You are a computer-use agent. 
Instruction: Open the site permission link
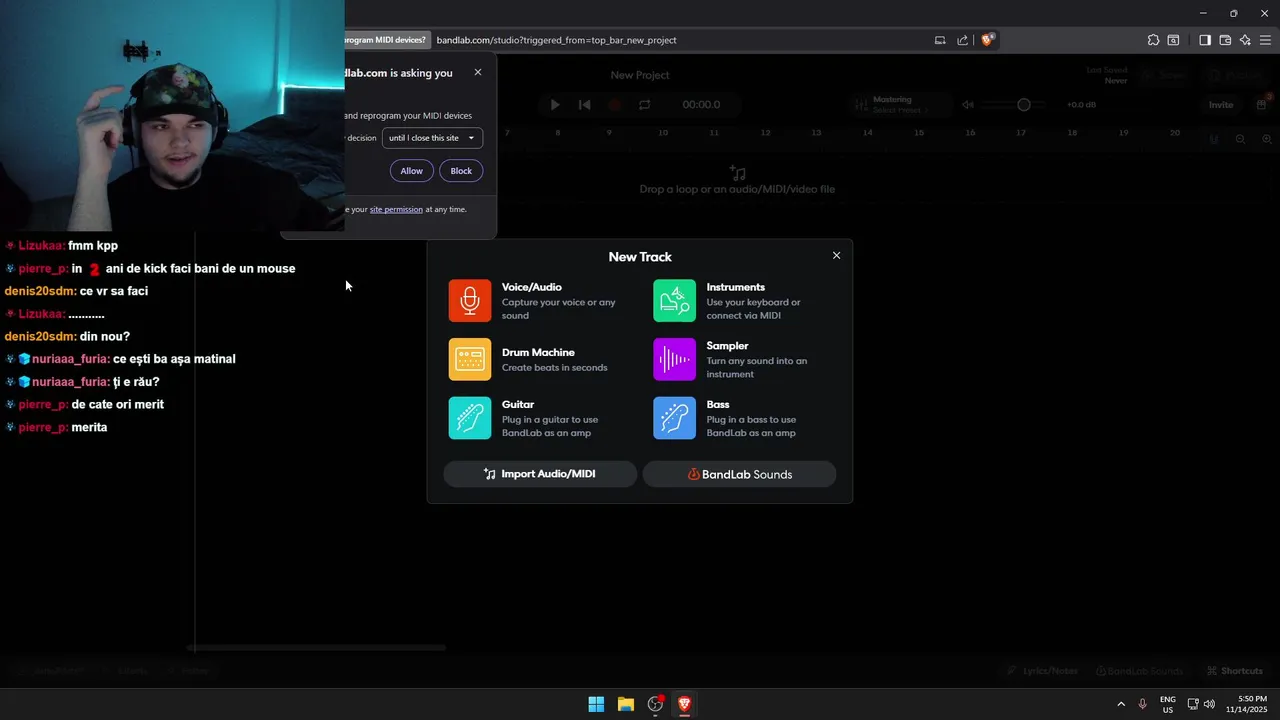pyautogui.click(x=396, y=209)
